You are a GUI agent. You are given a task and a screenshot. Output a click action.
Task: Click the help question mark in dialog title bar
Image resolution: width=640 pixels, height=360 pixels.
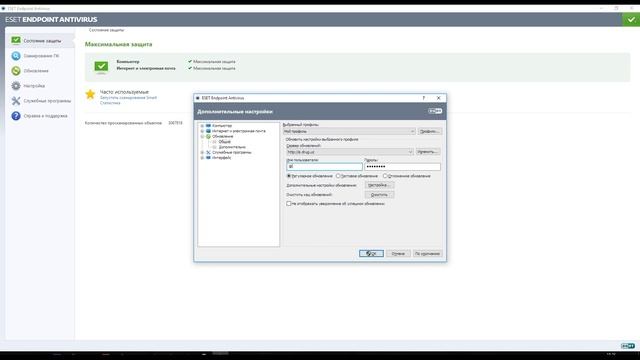(x=424, y=98)
